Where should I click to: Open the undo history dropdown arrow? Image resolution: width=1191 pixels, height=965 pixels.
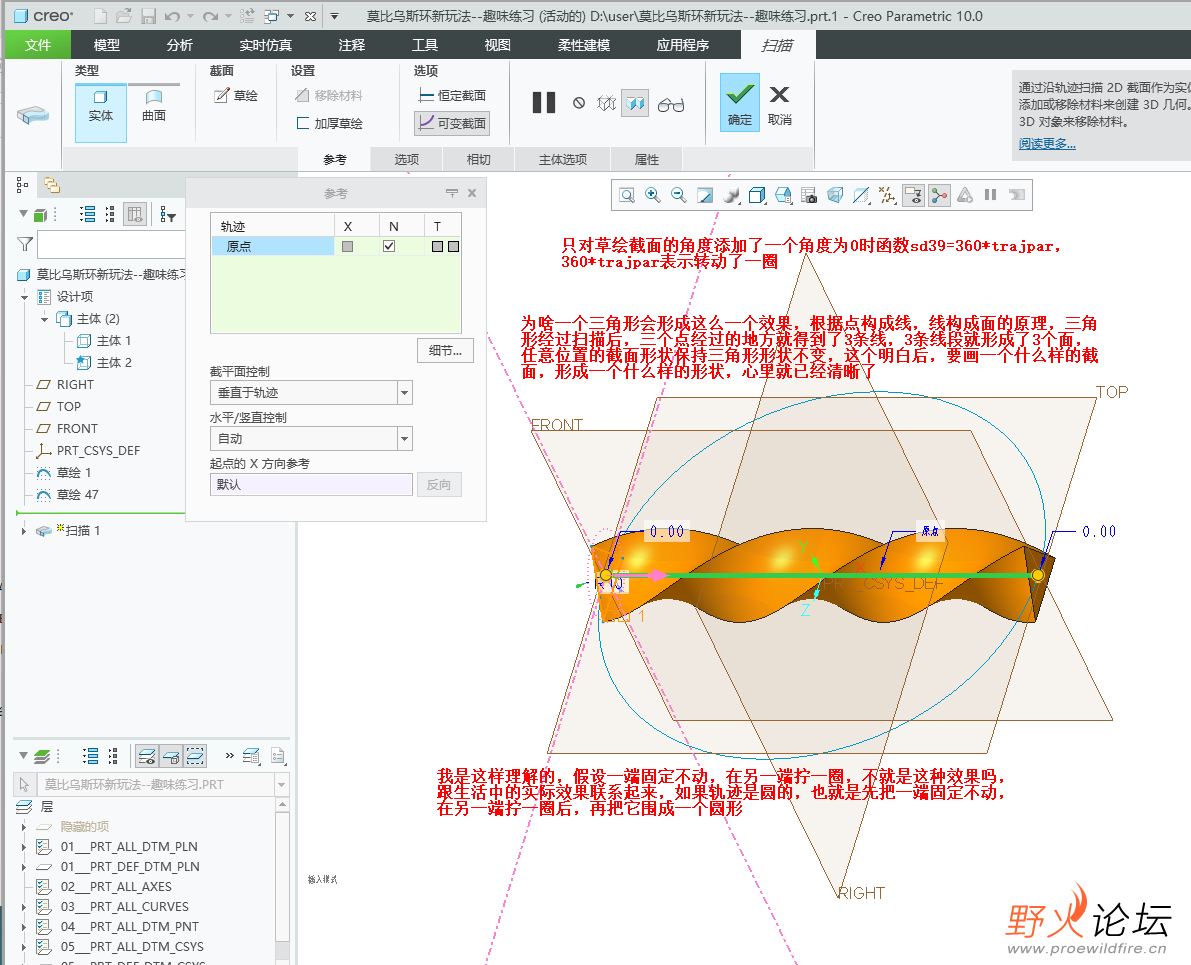(x=190, y=16)
